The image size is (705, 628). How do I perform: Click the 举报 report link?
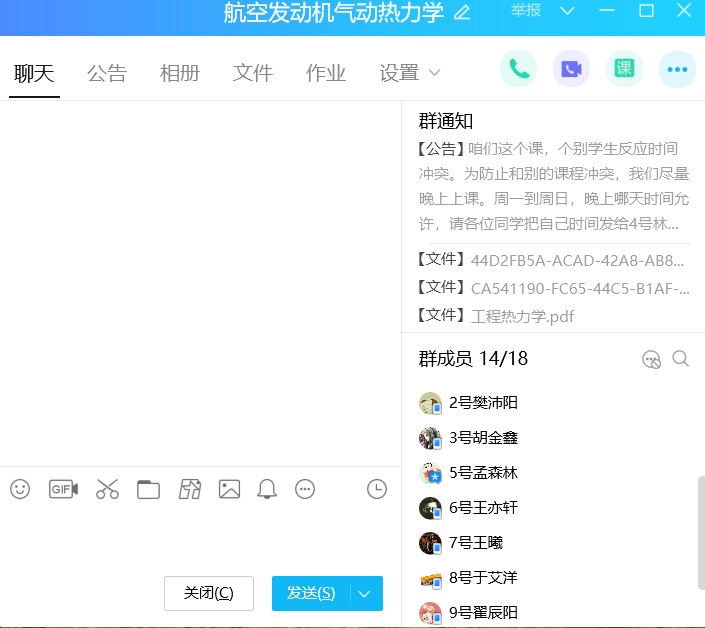tap(526, 10)
